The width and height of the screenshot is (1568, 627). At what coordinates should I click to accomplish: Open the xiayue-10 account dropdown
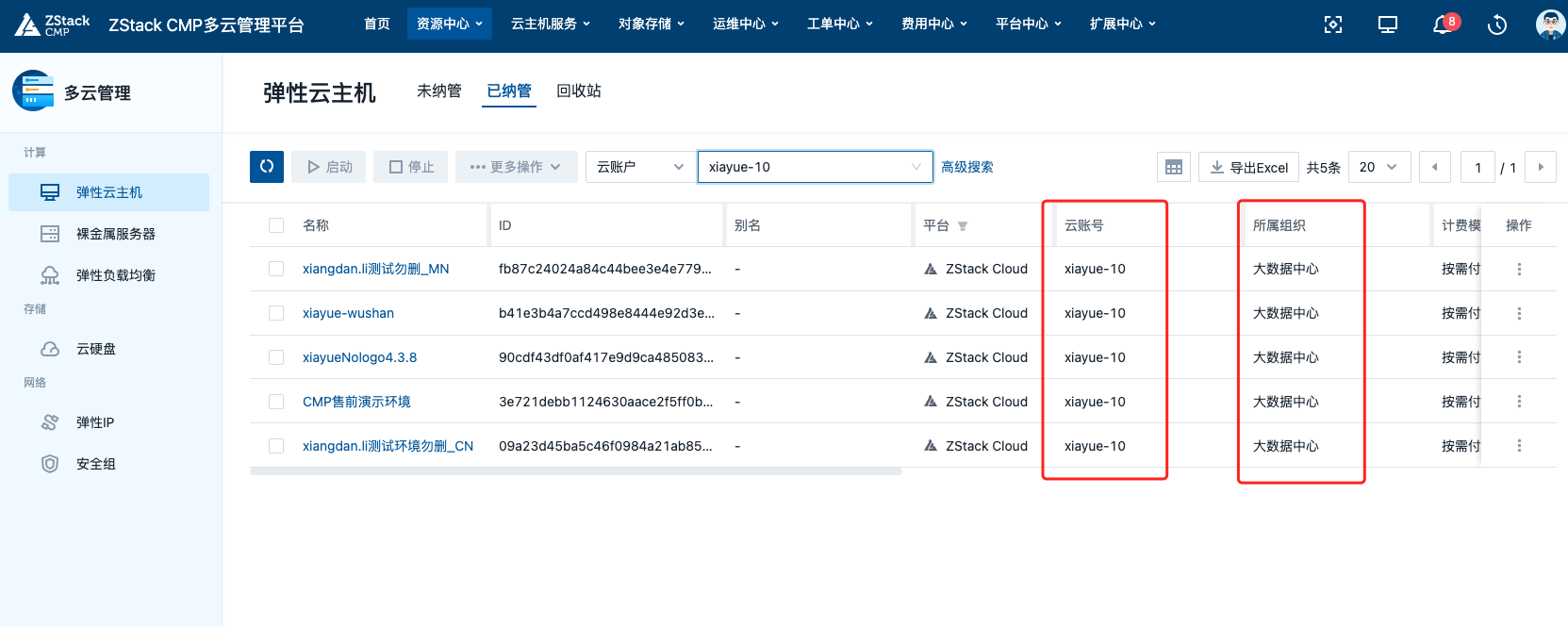pos(815,167)
